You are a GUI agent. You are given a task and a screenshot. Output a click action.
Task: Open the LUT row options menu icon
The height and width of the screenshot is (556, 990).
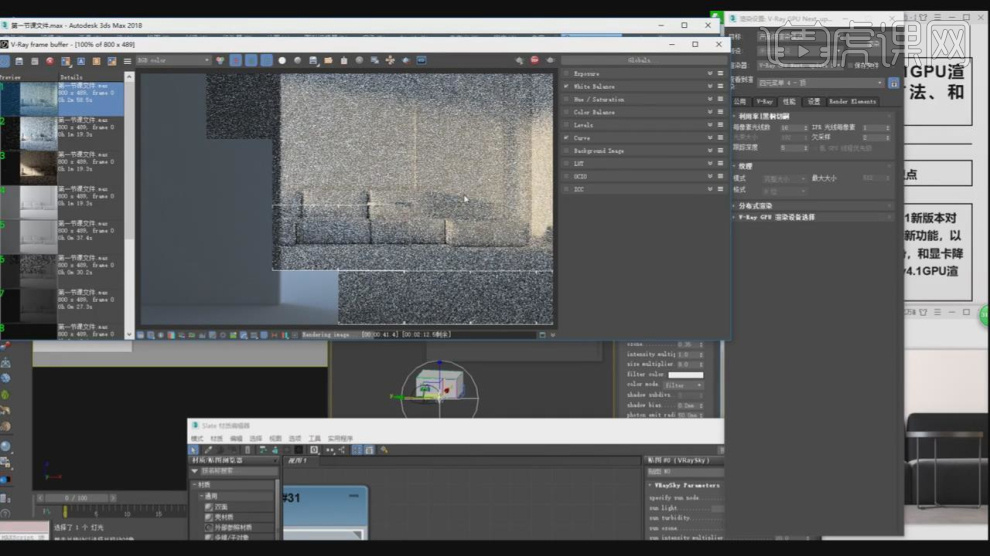tap(720, 163)
